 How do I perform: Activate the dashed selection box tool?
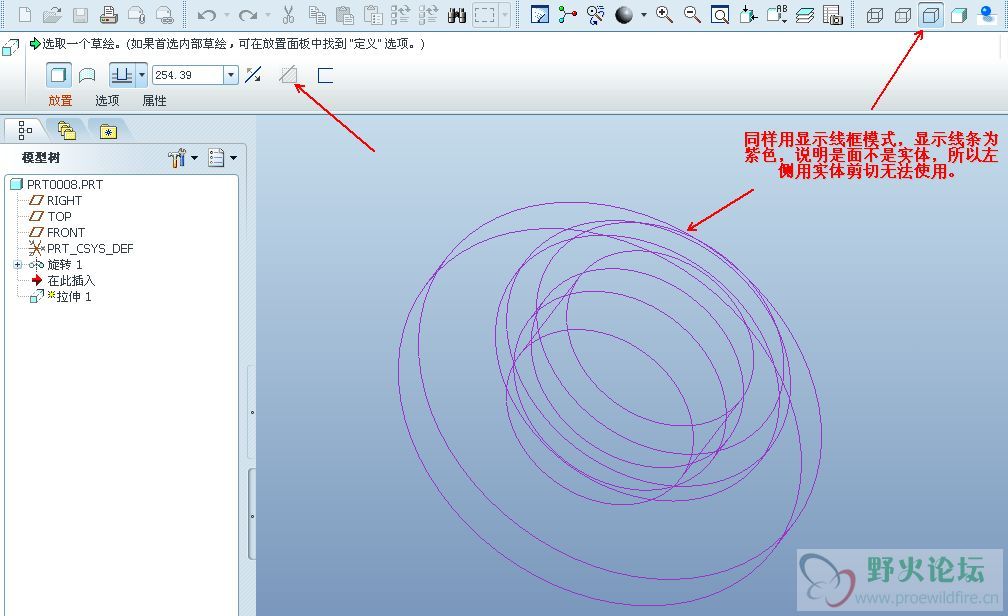click(485, 14)
